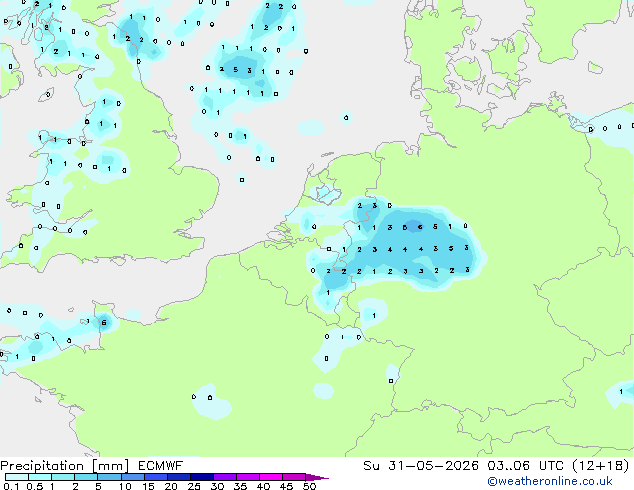Click the 0.5 legend scale label
Image resolution: width=634 pixels, height=490 pixels.
35,486
